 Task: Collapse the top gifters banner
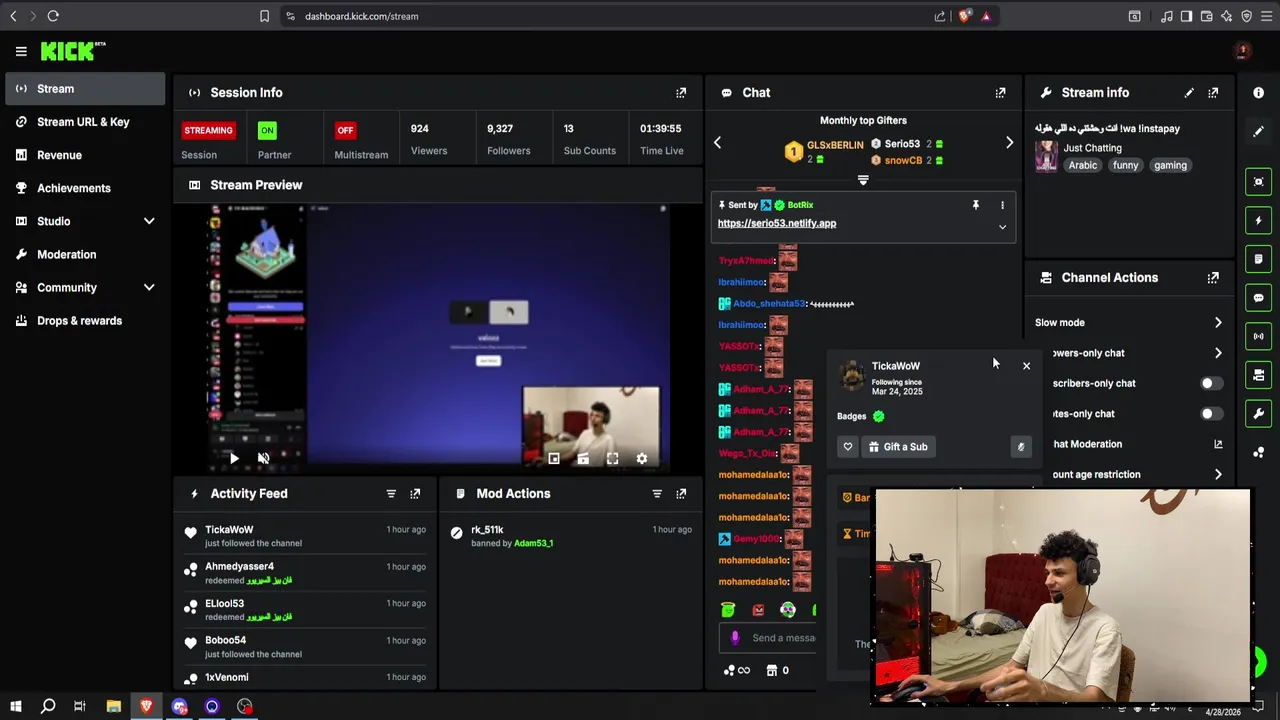tap(863, 181)
